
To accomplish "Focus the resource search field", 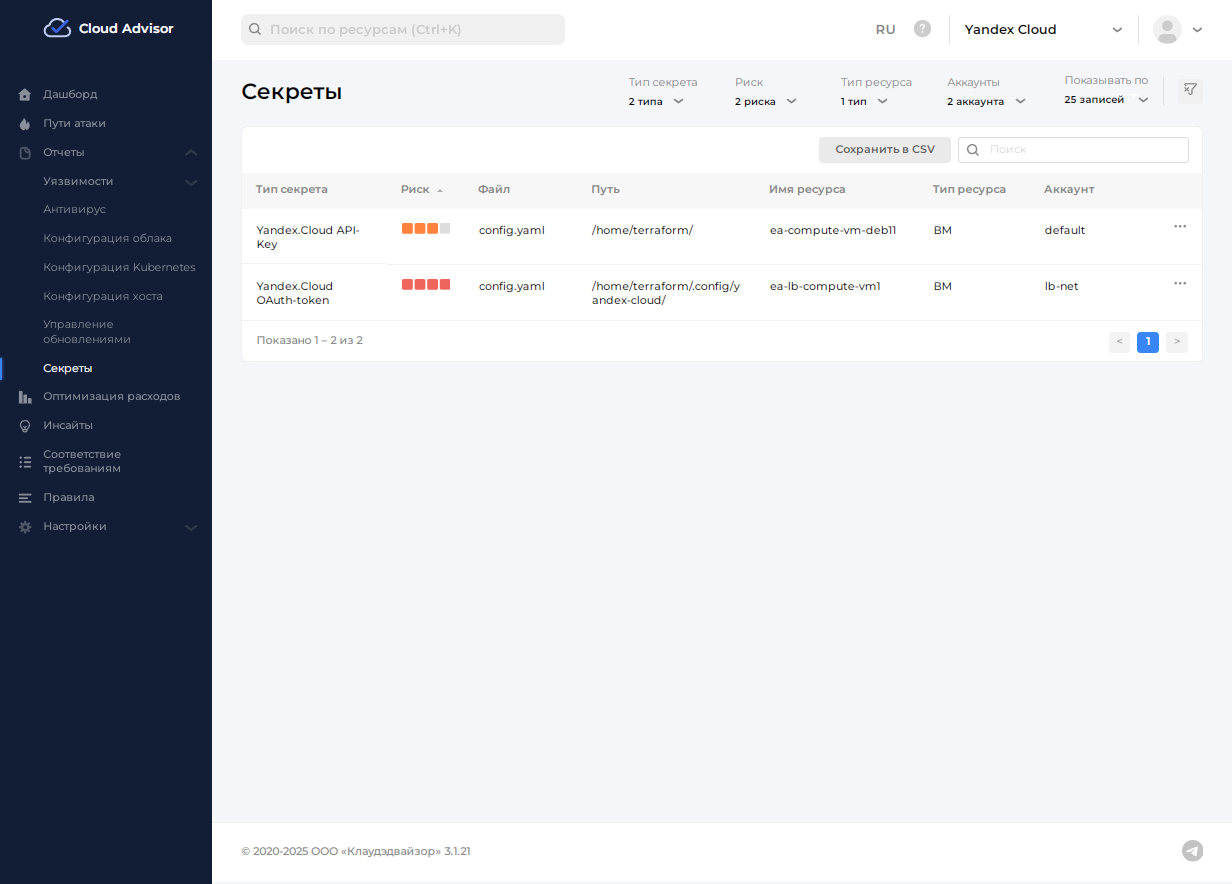I will [403, 30].
